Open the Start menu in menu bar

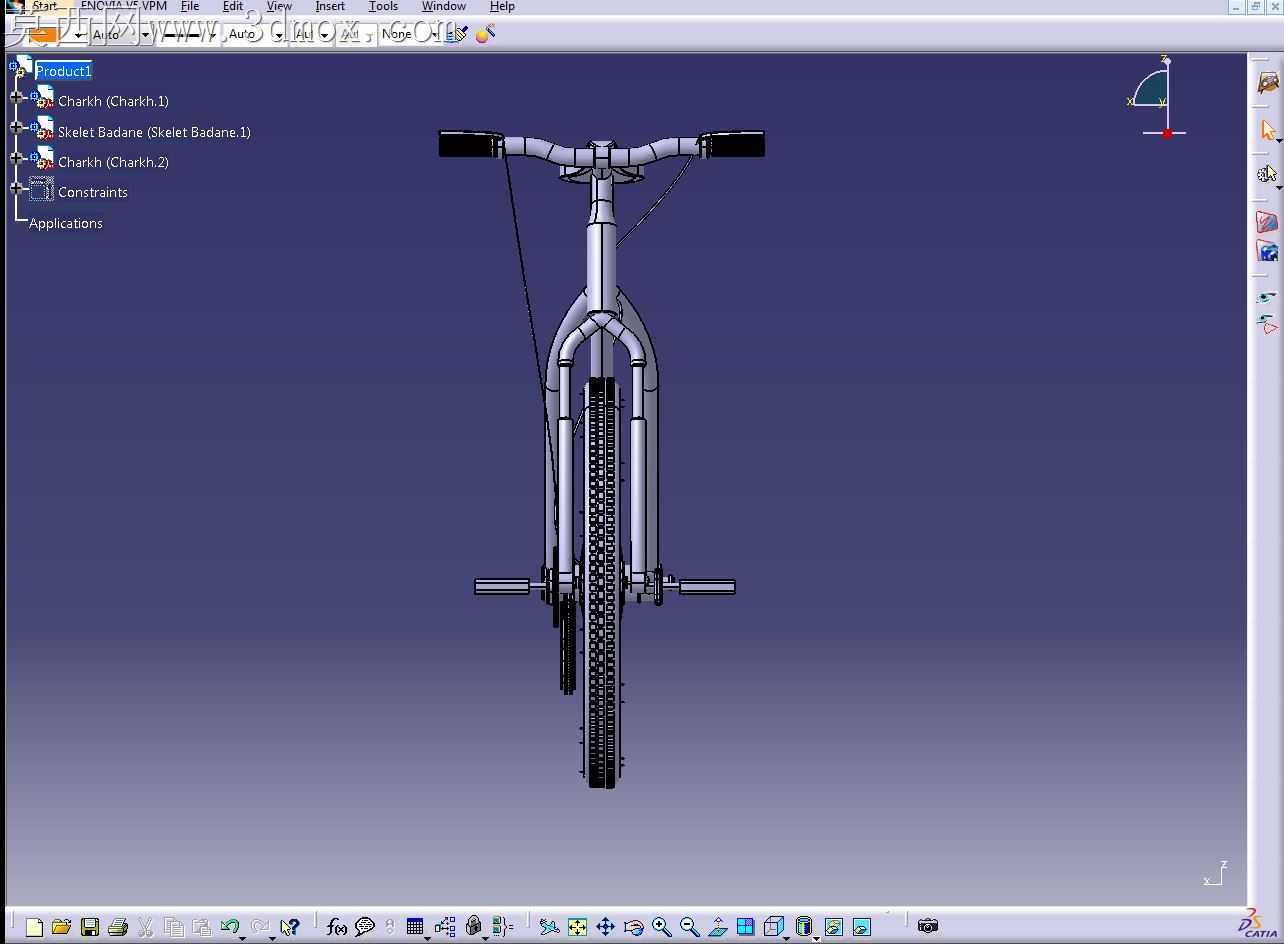click(x=44, y=6)
